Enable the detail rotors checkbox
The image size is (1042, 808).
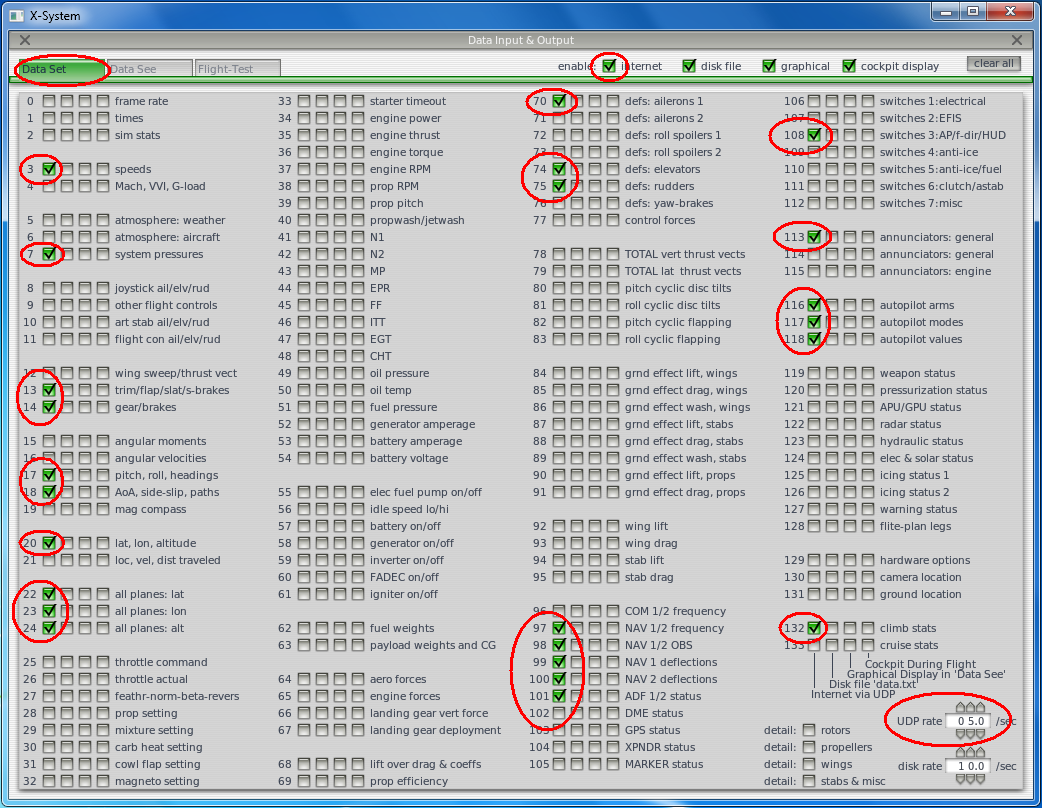click(810, 730)
